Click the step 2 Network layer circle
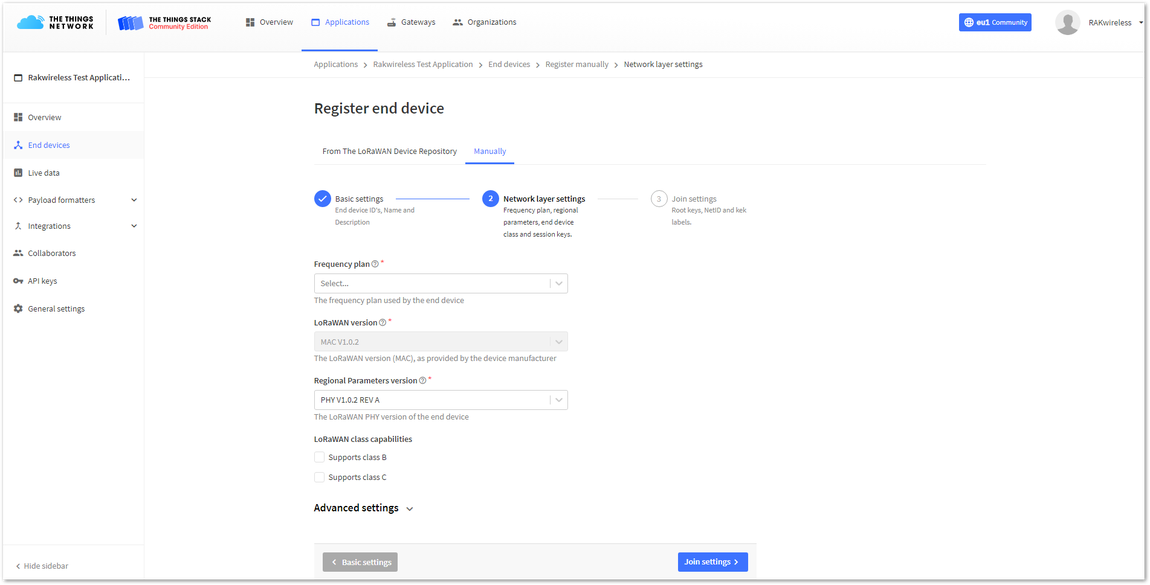 (491, 199)
